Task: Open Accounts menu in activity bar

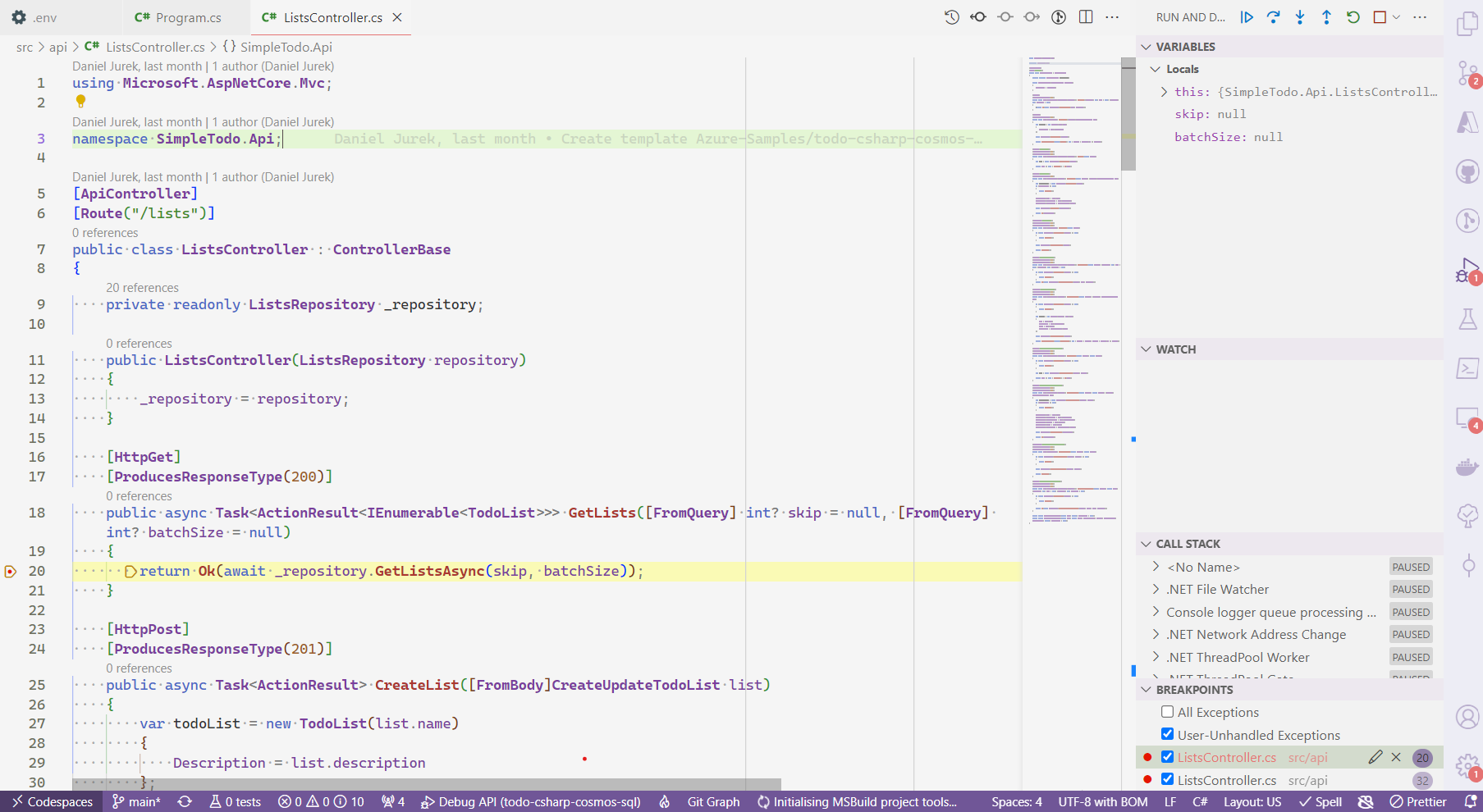Action: [1467, 717]
